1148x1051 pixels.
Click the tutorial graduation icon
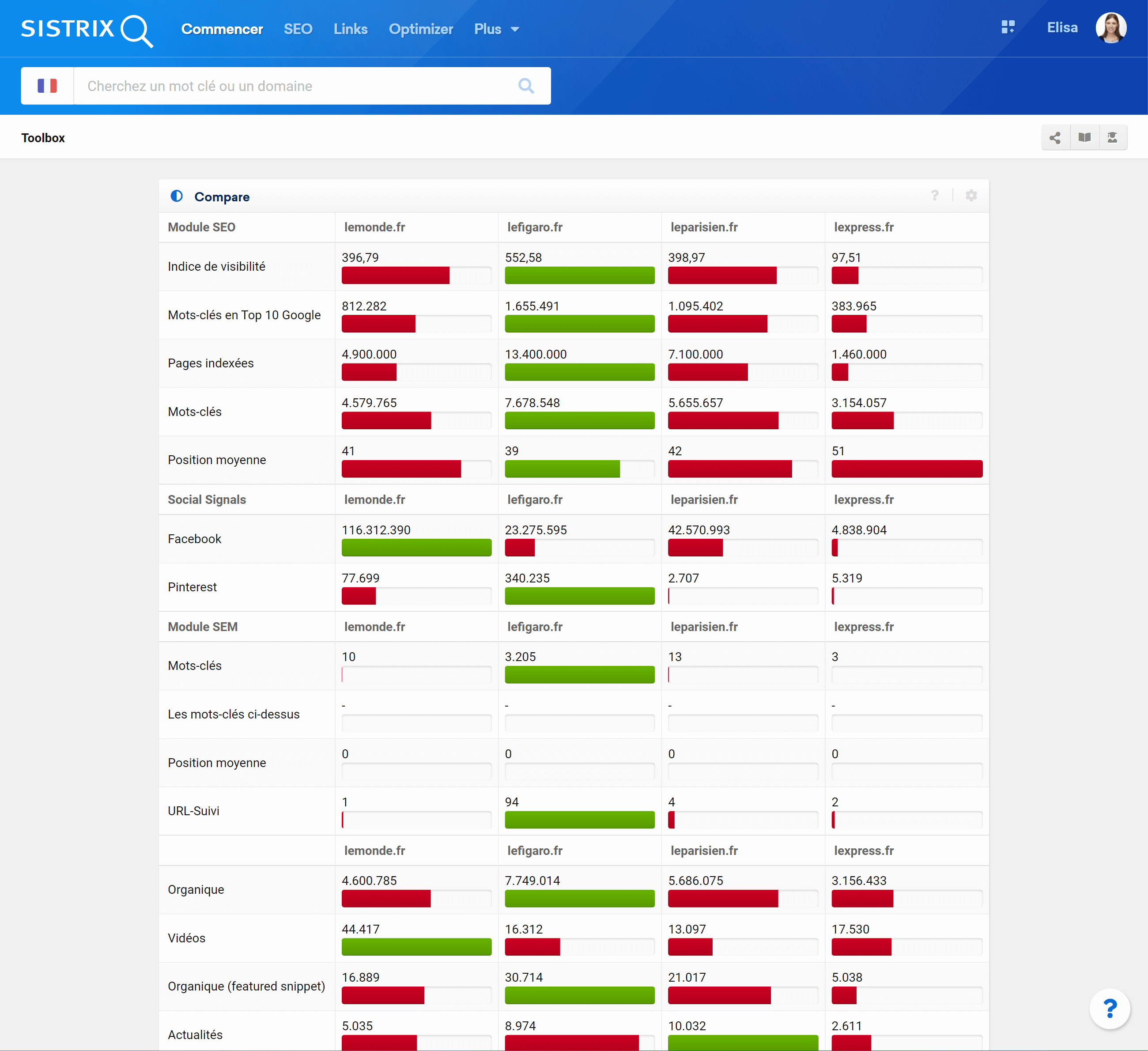click(1113, 138)
